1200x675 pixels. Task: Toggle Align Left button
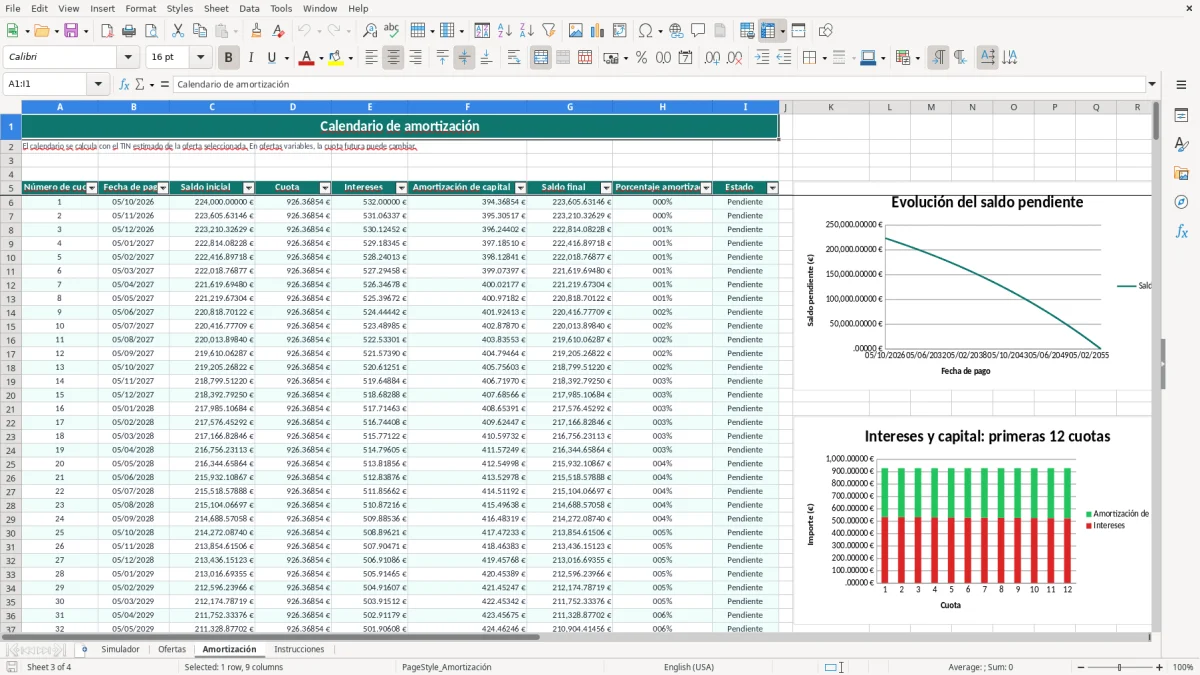[x=371, y=58]
